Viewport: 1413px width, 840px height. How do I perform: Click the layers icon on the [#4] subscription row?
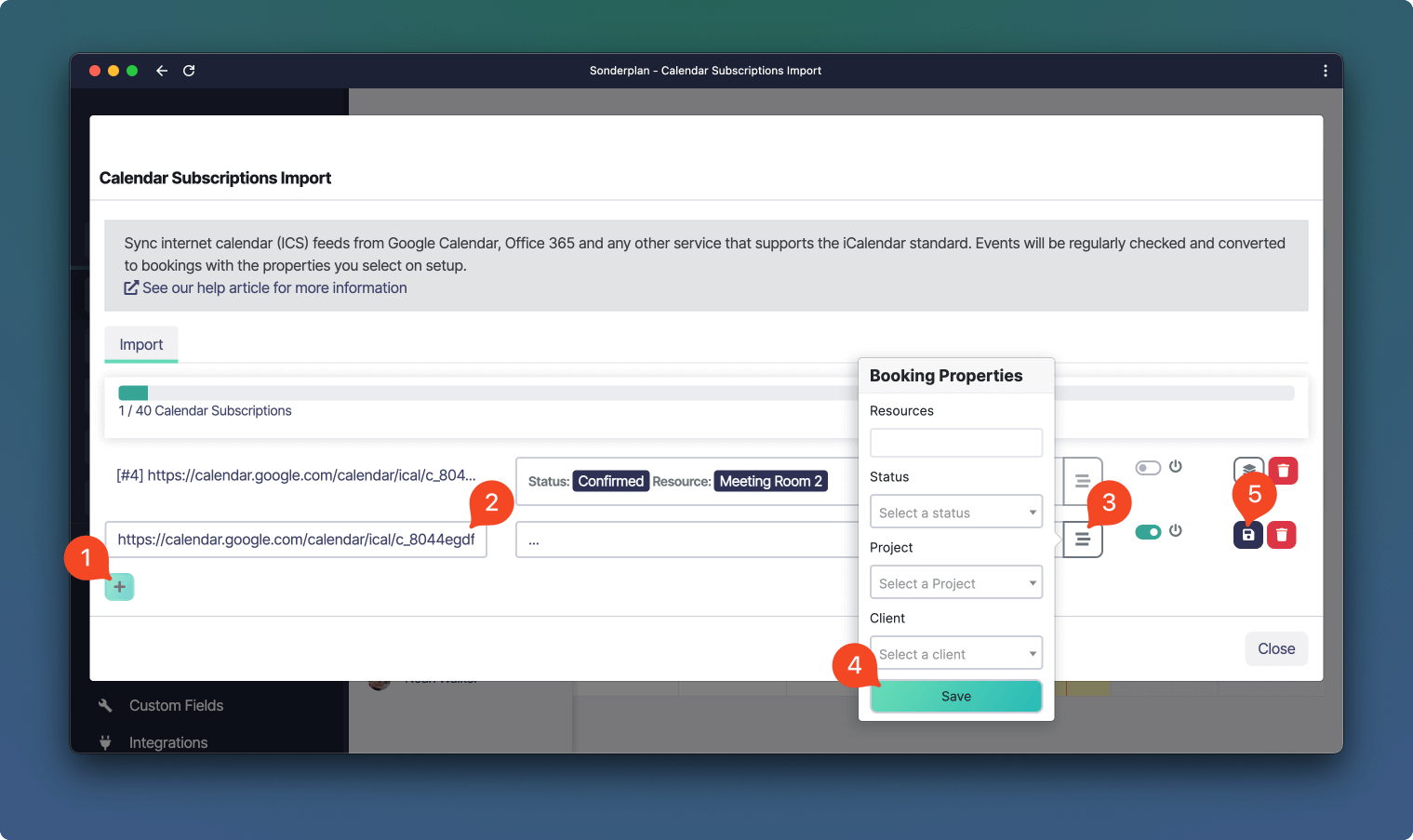pos(1248,471)
